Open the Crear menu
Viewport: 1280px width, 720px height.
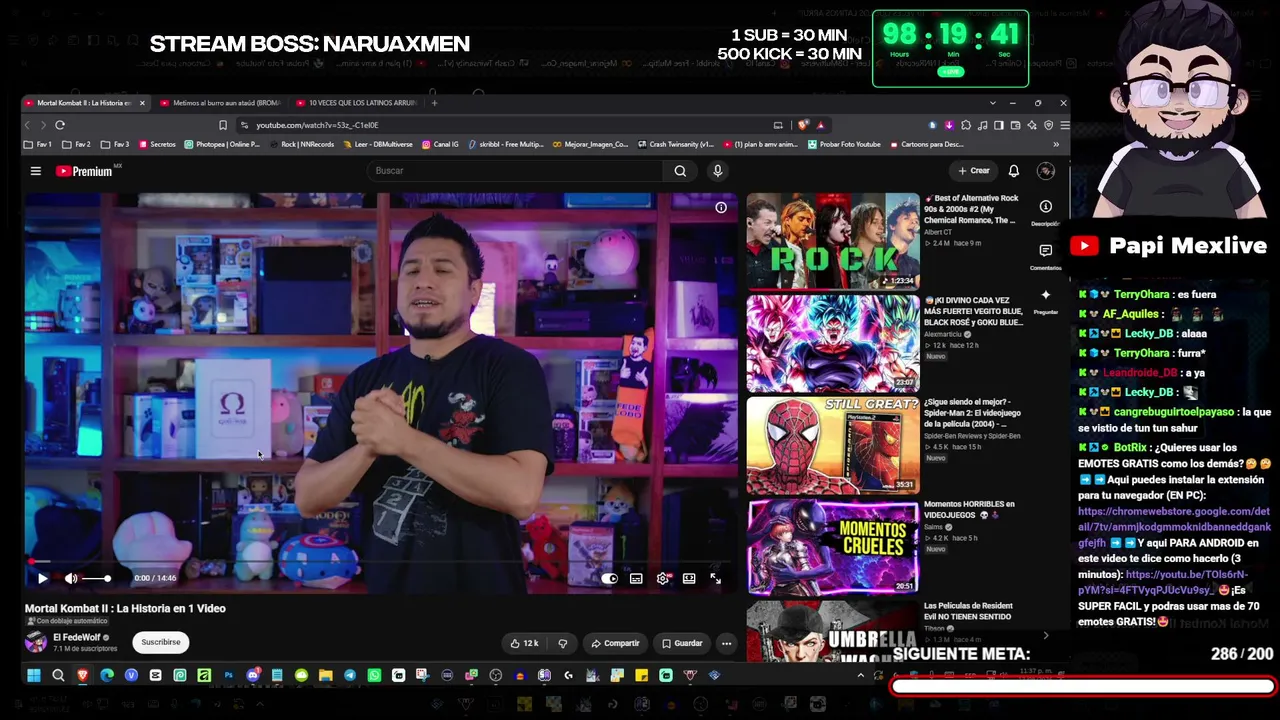tap(973, 171)
